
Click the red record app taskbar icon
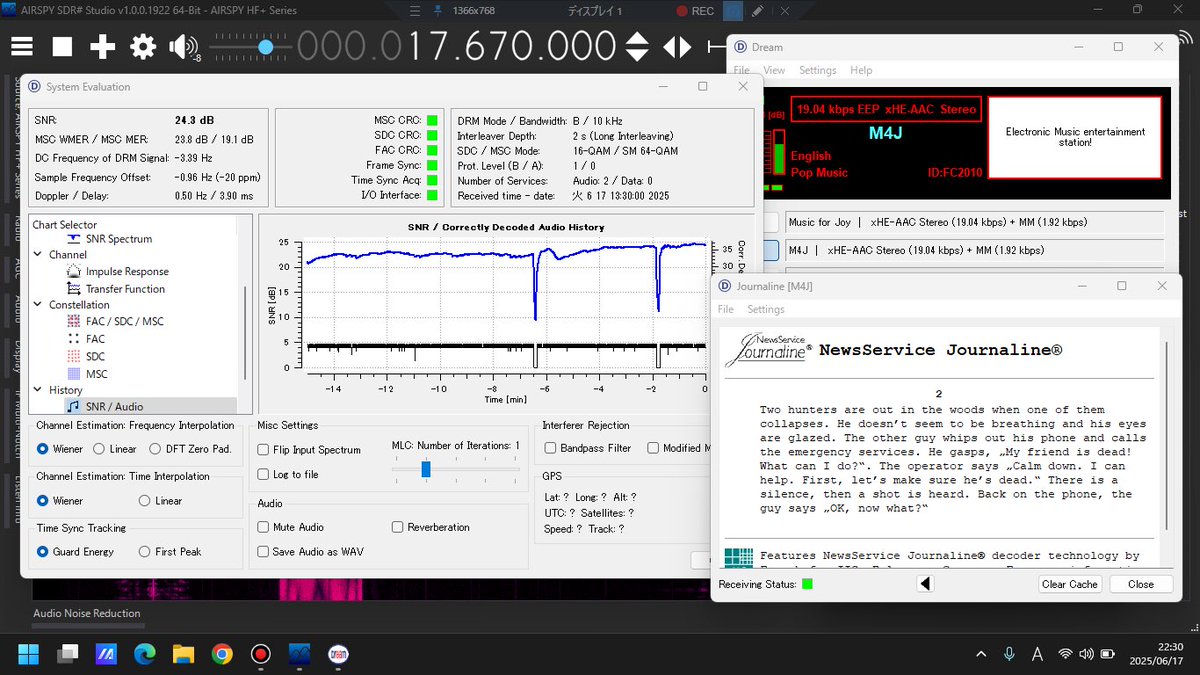coord(261,654)
